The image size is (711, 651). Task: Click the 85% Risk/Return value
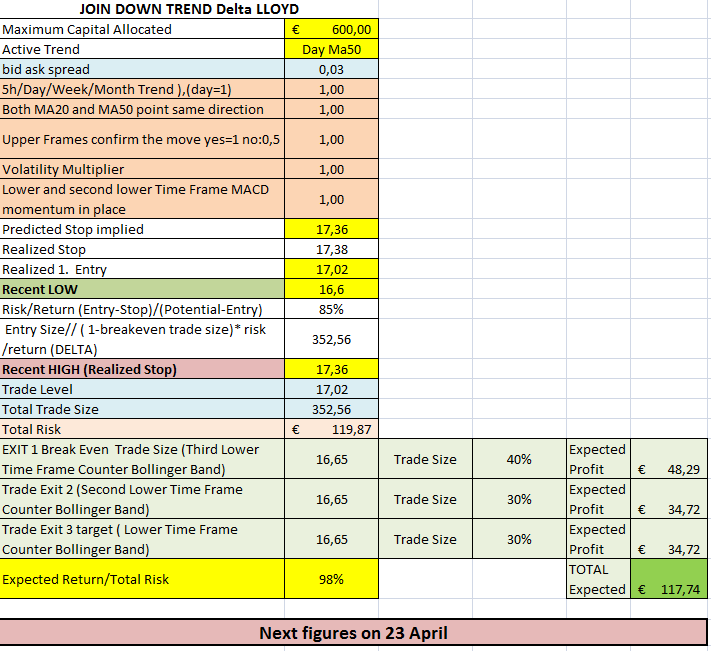tap(331, 309)
